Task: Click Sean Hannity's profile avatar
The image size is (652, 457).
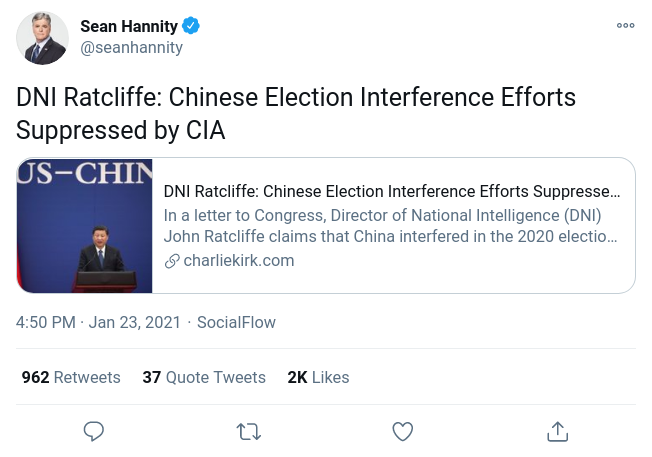Action: [42, 39]
